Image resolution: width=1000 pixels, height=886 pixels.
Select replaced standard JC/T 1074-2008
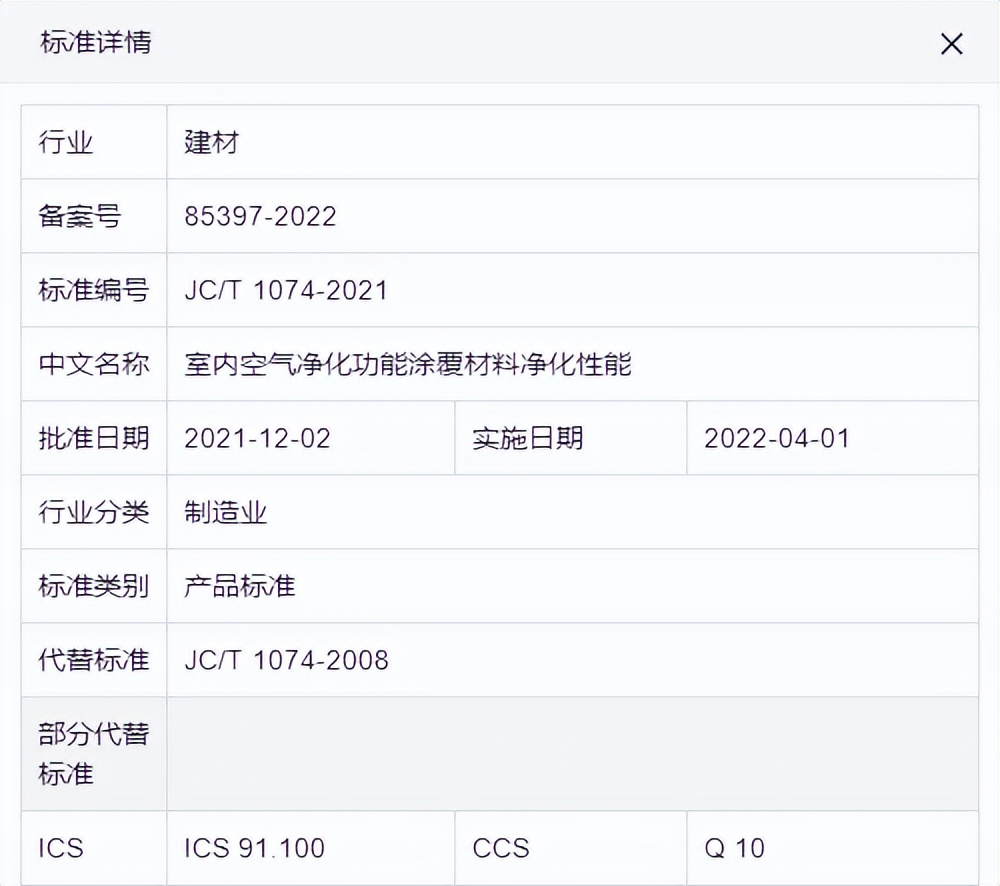pyautogui.click(x=286, y=660)
